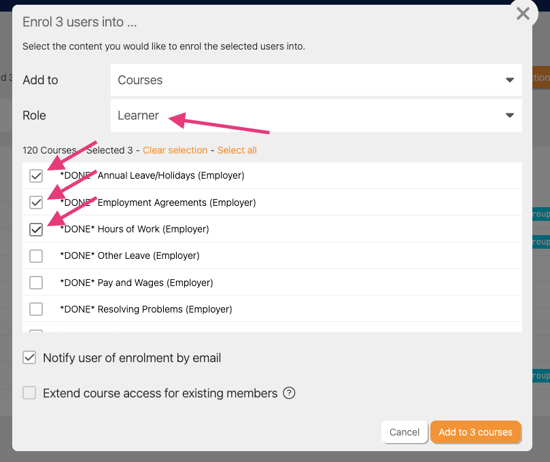The width and height of the screenshot is (550, 462).
Task: Click the Clear selection link
Action: pos(175,150)
